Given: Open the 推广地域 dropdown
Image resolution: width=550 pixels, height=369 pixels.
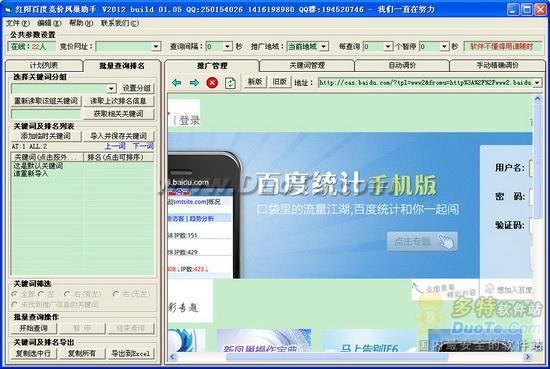Looking at the screenshot, I should point(324,46).
